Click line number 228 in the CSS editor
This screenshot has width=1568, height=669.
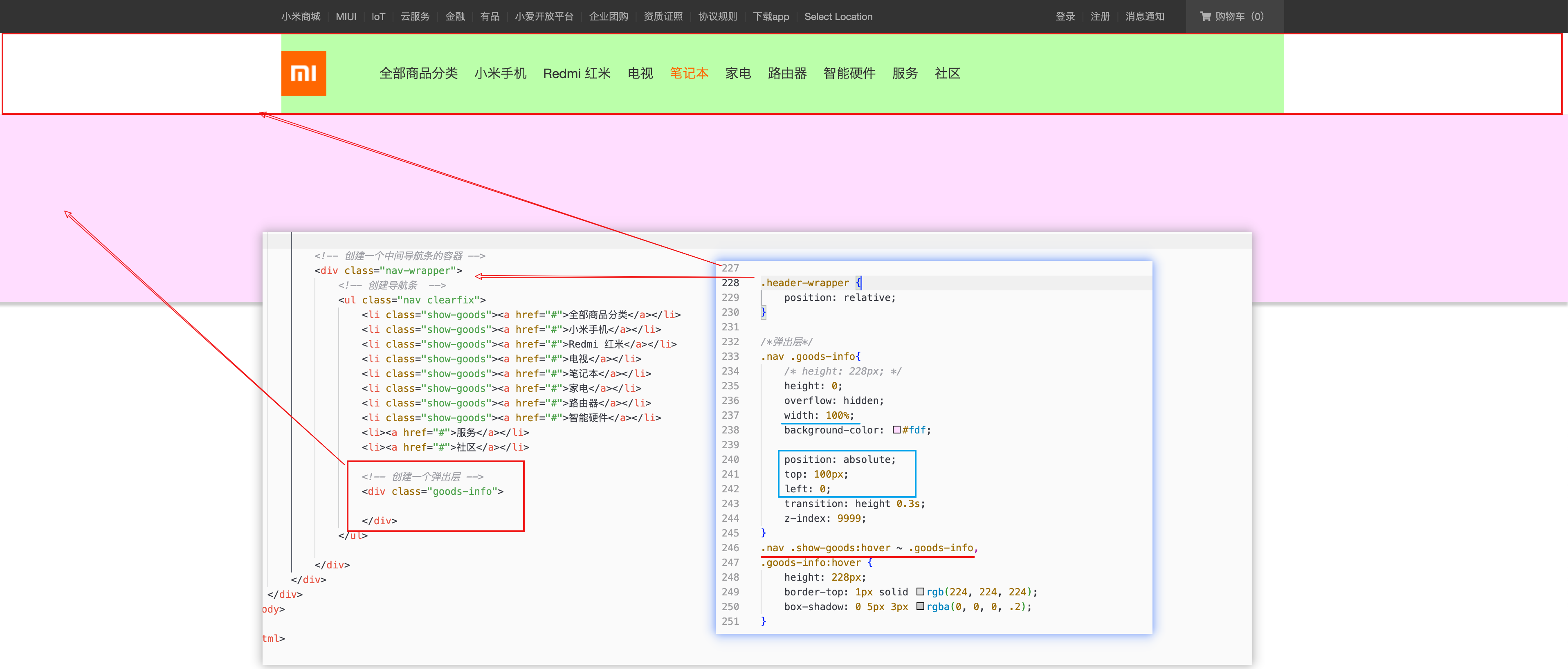730,283
